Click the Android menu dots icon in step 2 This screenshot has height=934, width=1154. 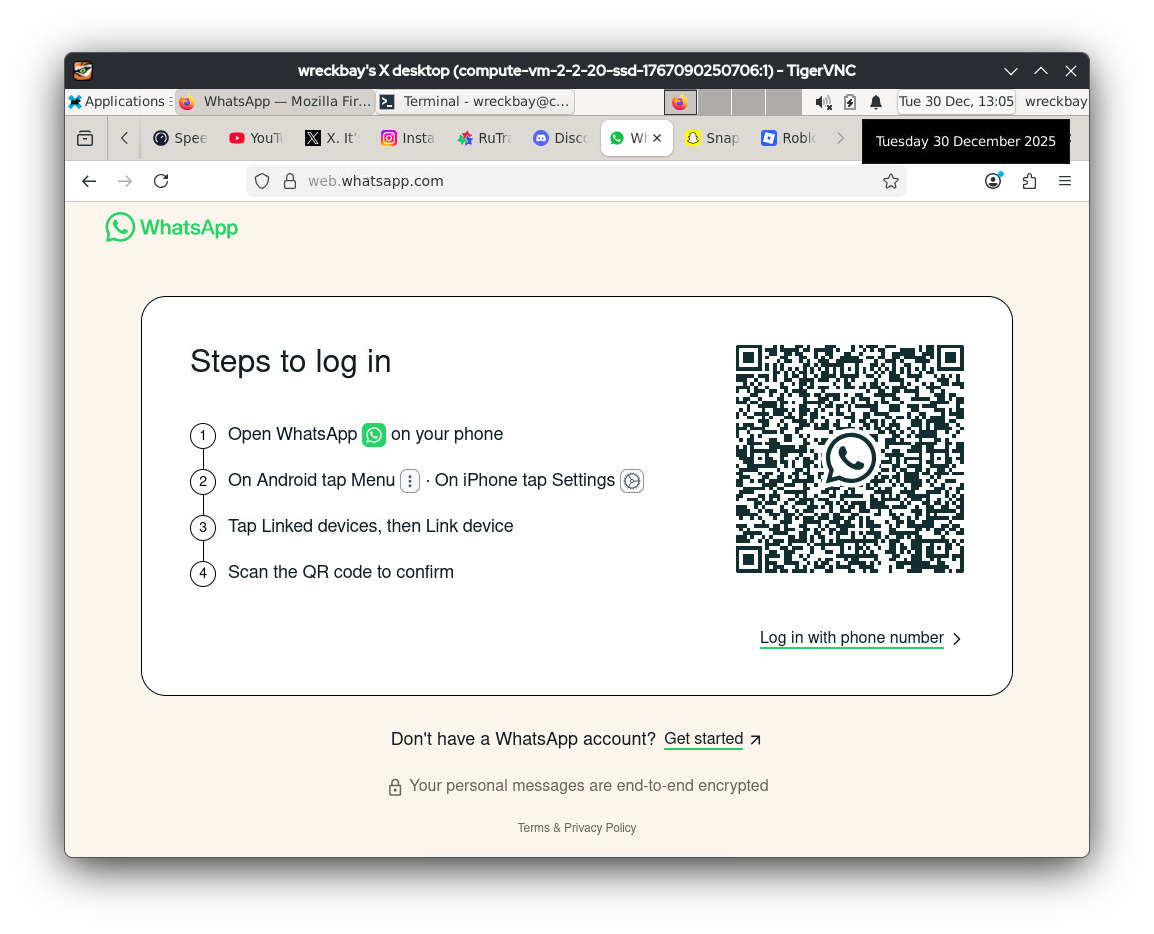410,481
